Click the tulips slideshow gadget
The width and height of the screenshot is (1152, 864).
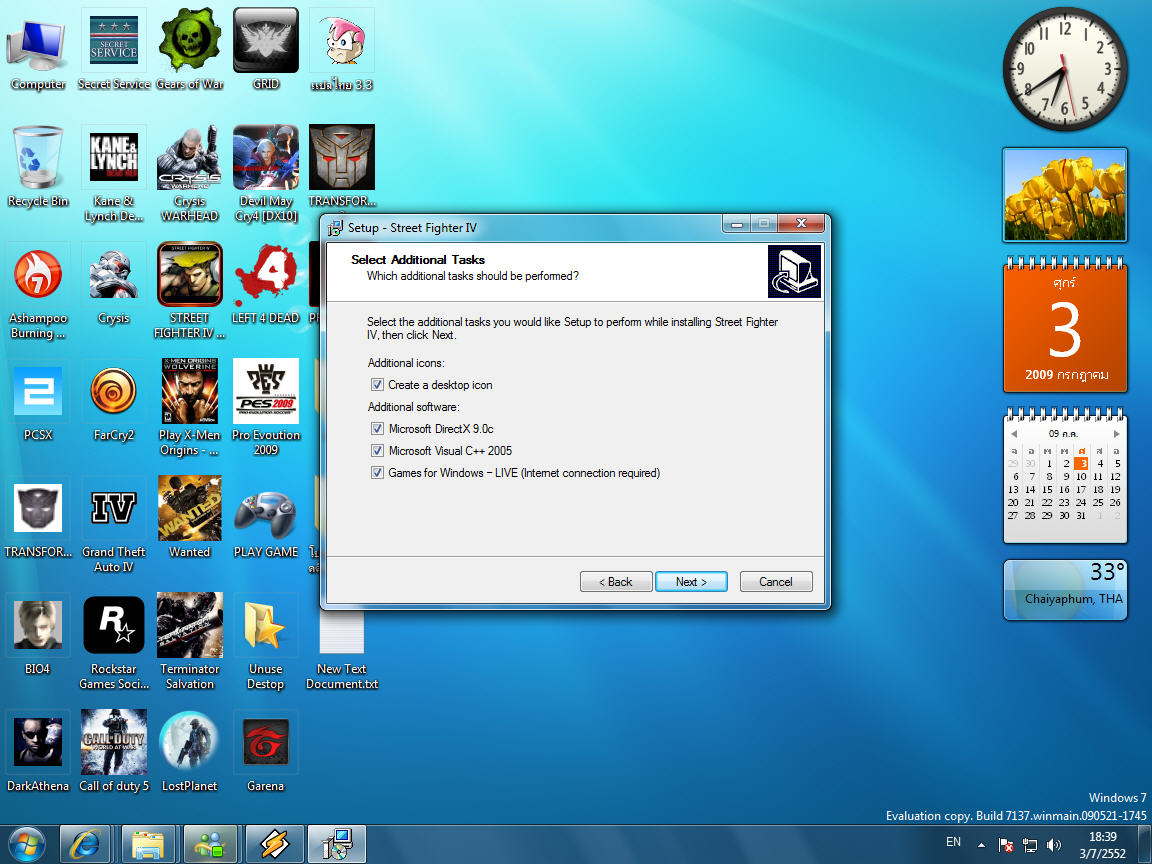(x=1065, y=195)
